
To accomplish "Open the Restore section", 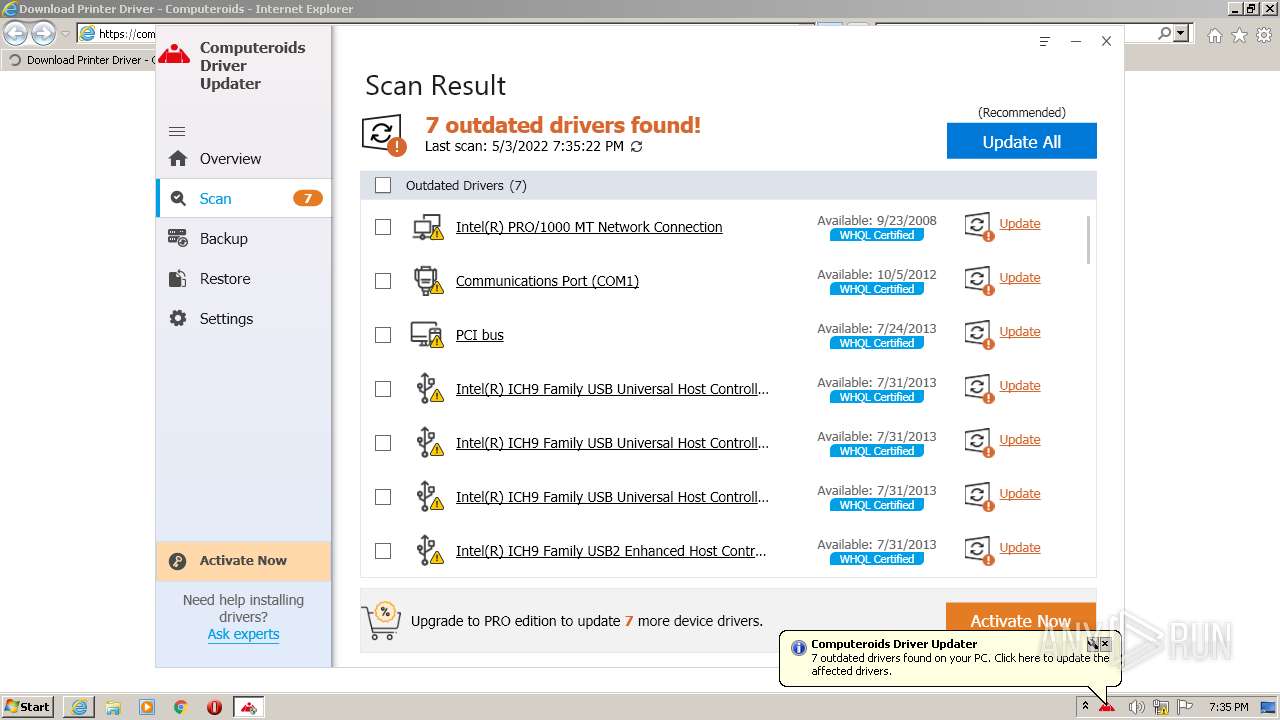I will (x=244, y=279).
